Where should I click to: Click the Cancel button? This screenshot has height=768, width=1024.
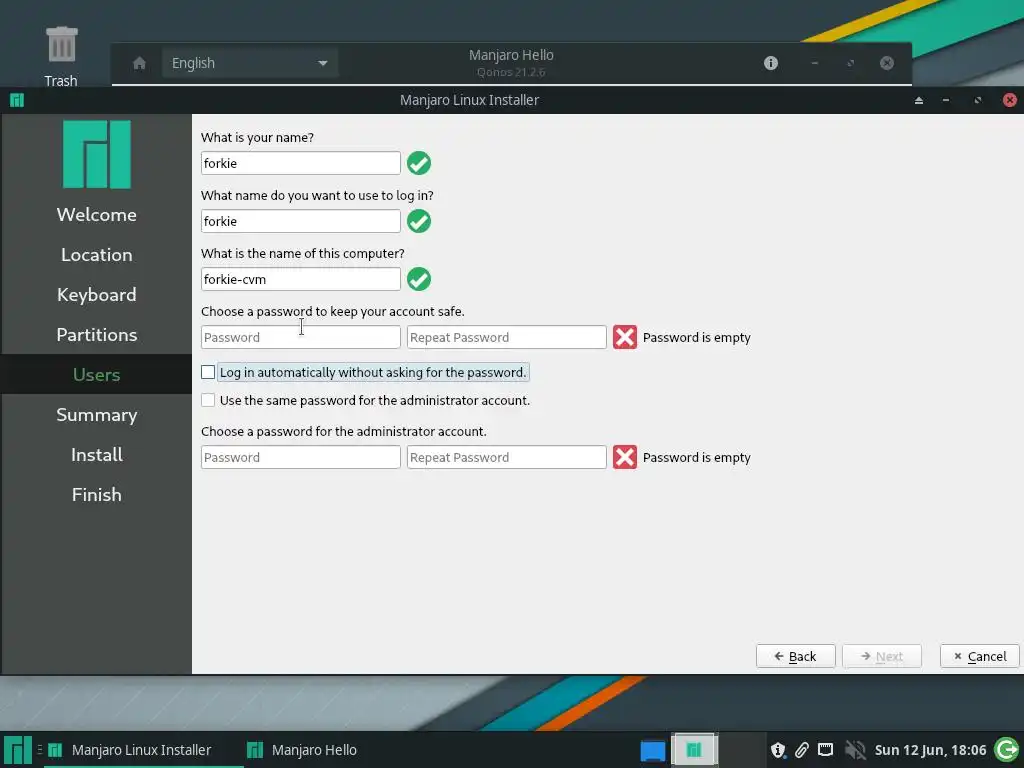pos(980,656)
